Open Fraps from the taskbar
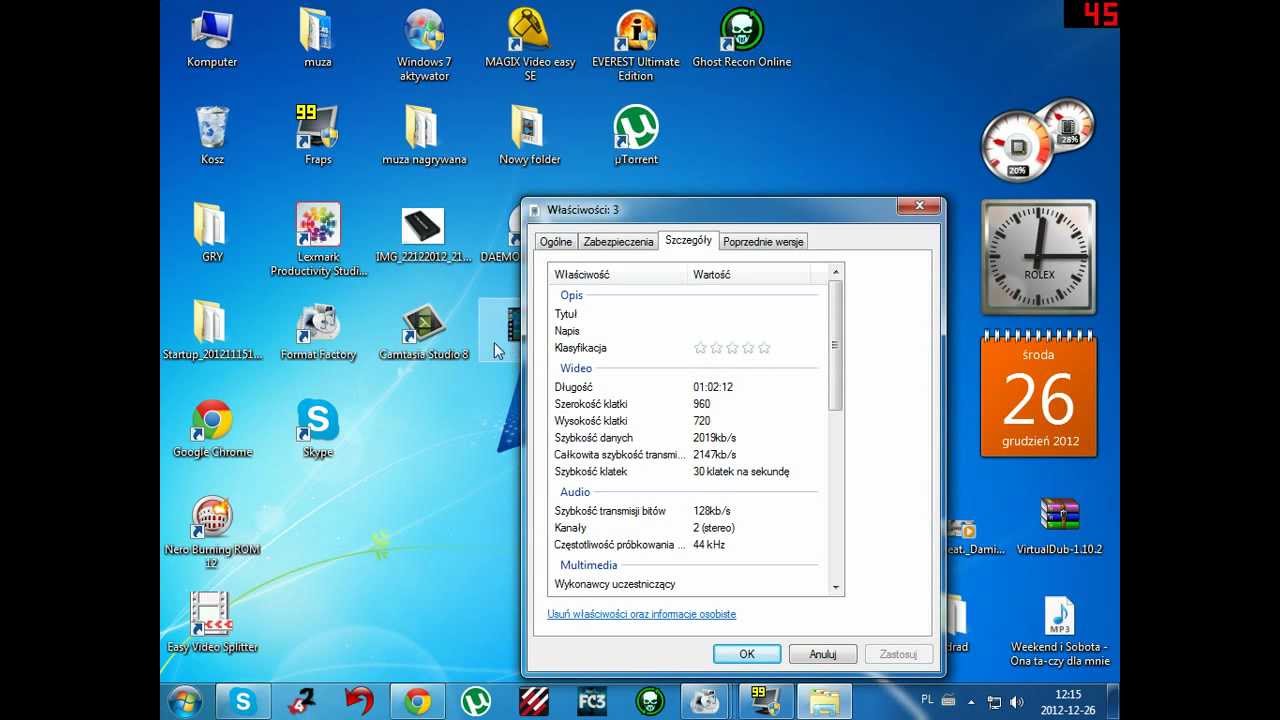 (767, 701)
